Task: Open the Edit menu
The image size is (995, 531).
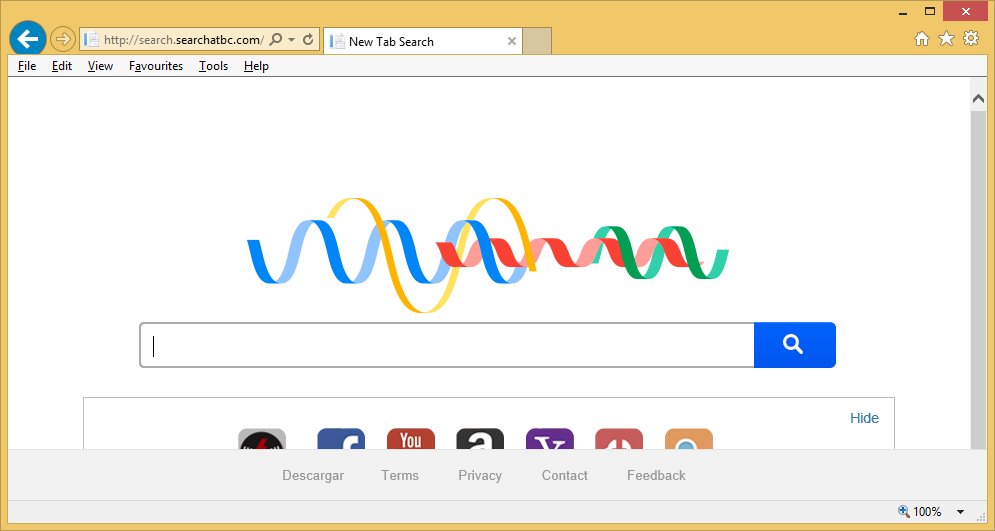Action: tap(62, 66)
